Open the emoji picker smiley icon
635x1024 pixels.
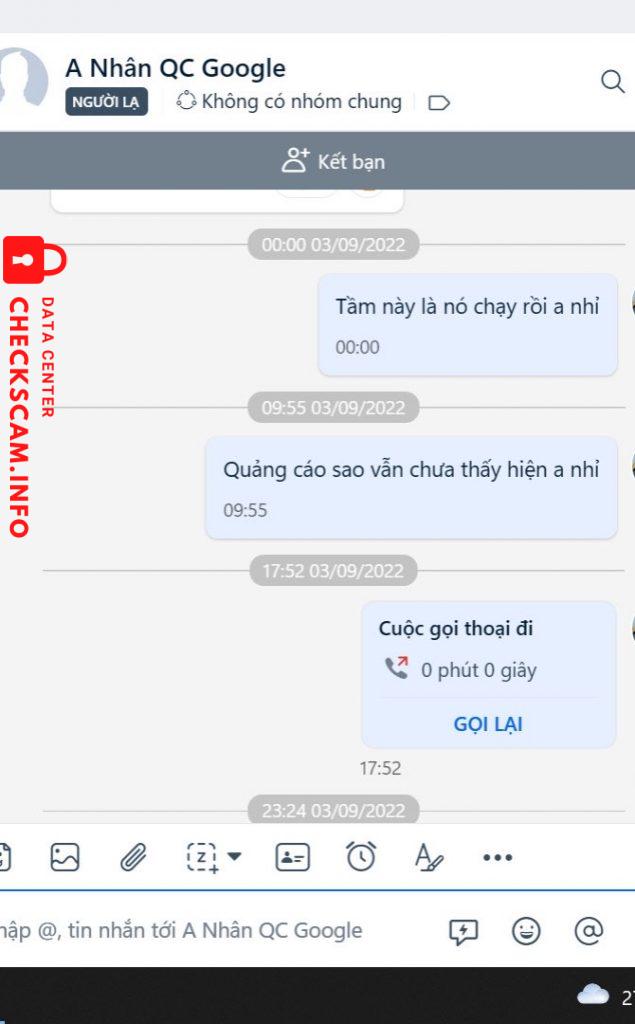526,931
